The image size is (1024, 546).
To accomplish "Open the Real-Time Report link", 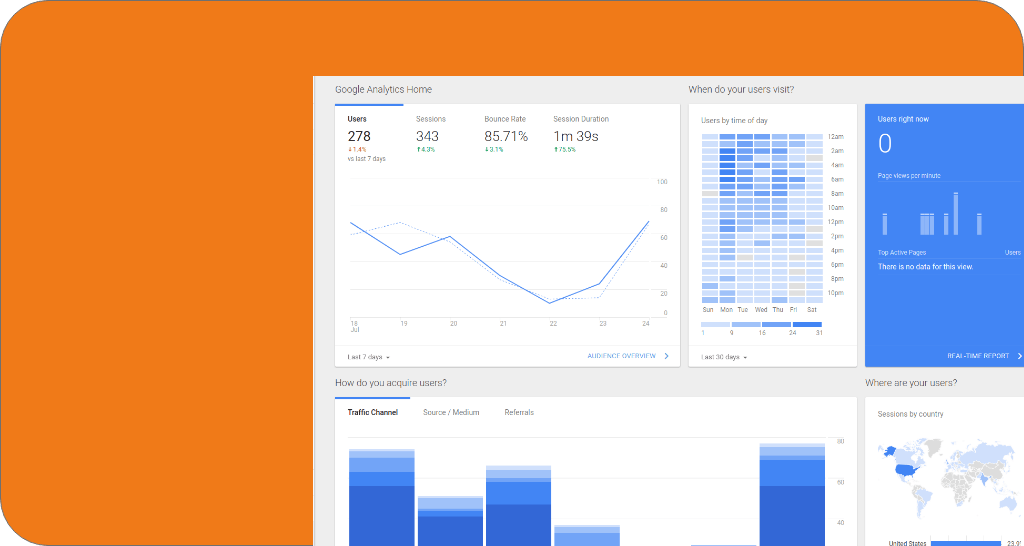I will (x=977, y=356).
